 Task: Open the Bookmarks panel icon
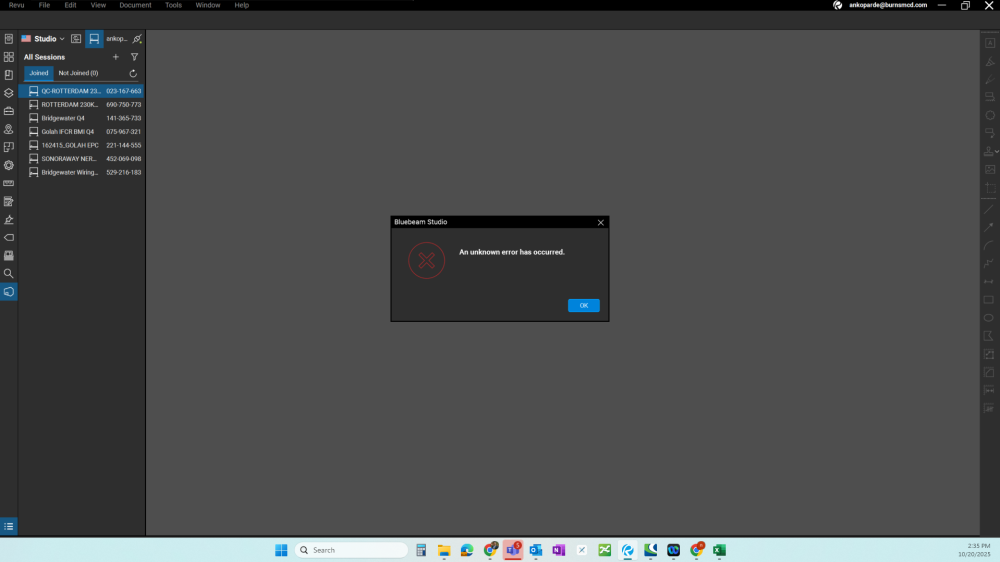[9, 75]
